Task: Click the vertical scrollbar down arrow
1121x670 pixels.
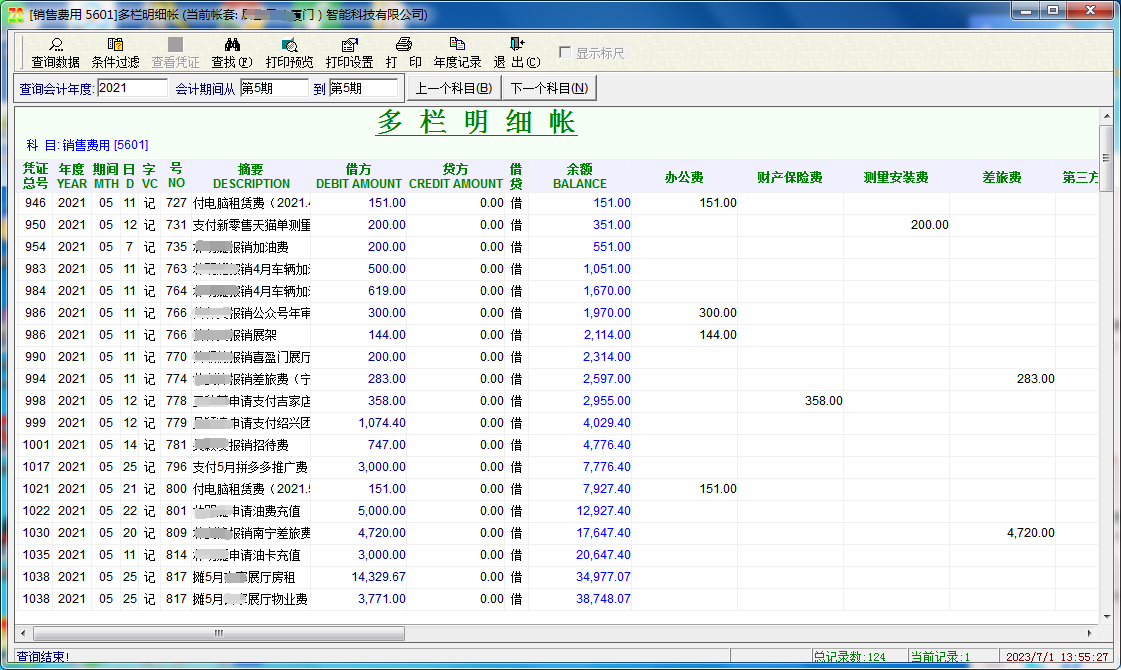Action: pos(1105,617)
